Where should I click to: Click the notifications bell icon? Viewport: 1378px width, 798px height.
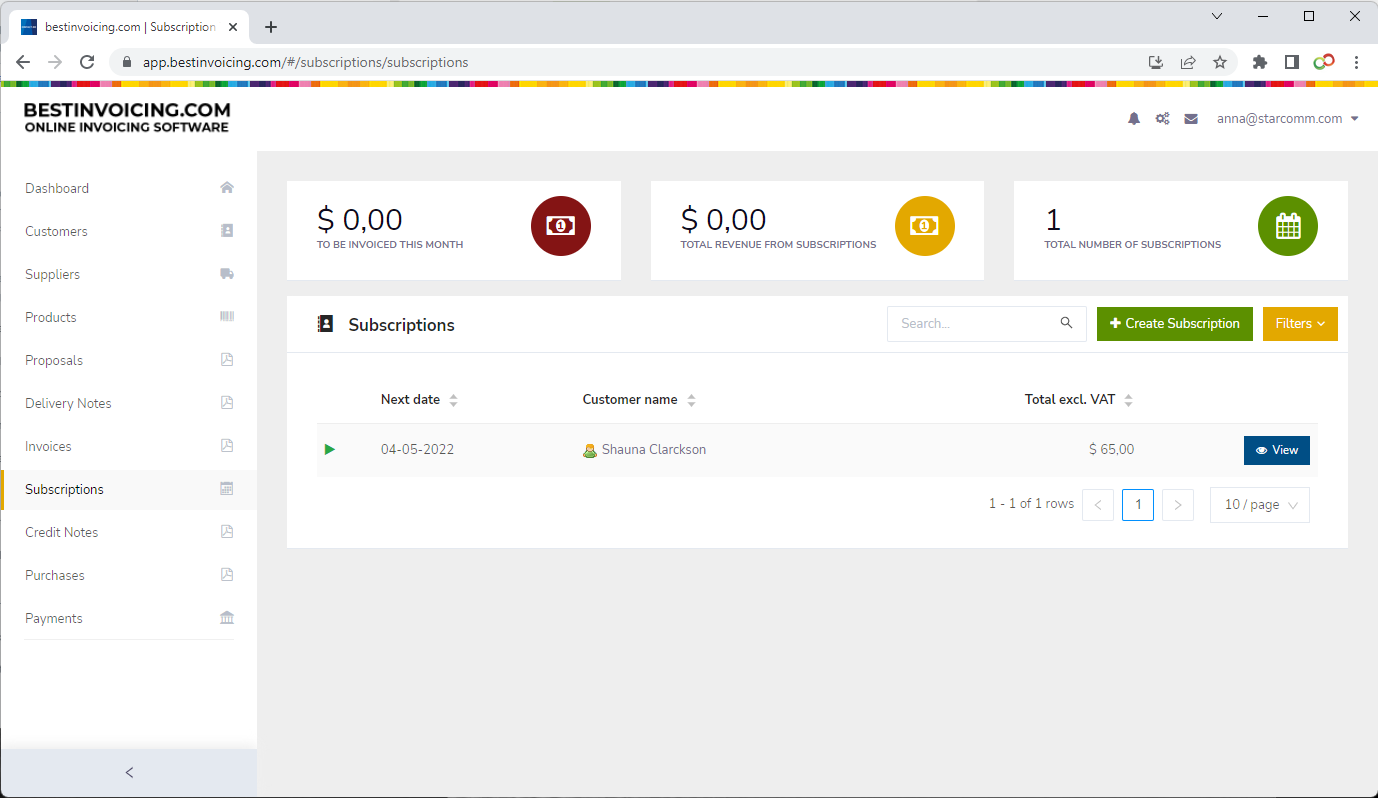1134,119
